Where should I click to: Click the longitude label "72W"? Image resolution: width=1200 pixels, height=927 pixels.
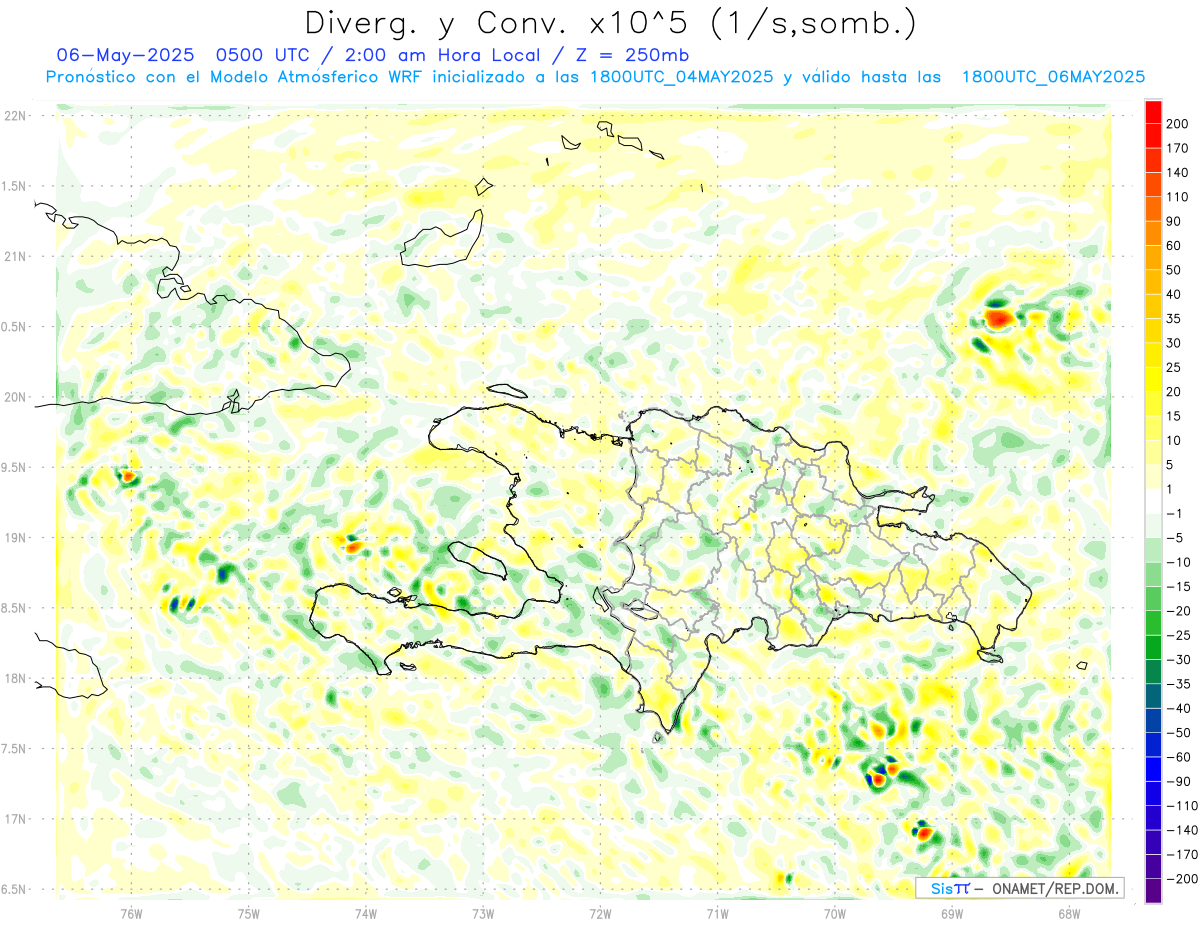click(x=600, y=914)
